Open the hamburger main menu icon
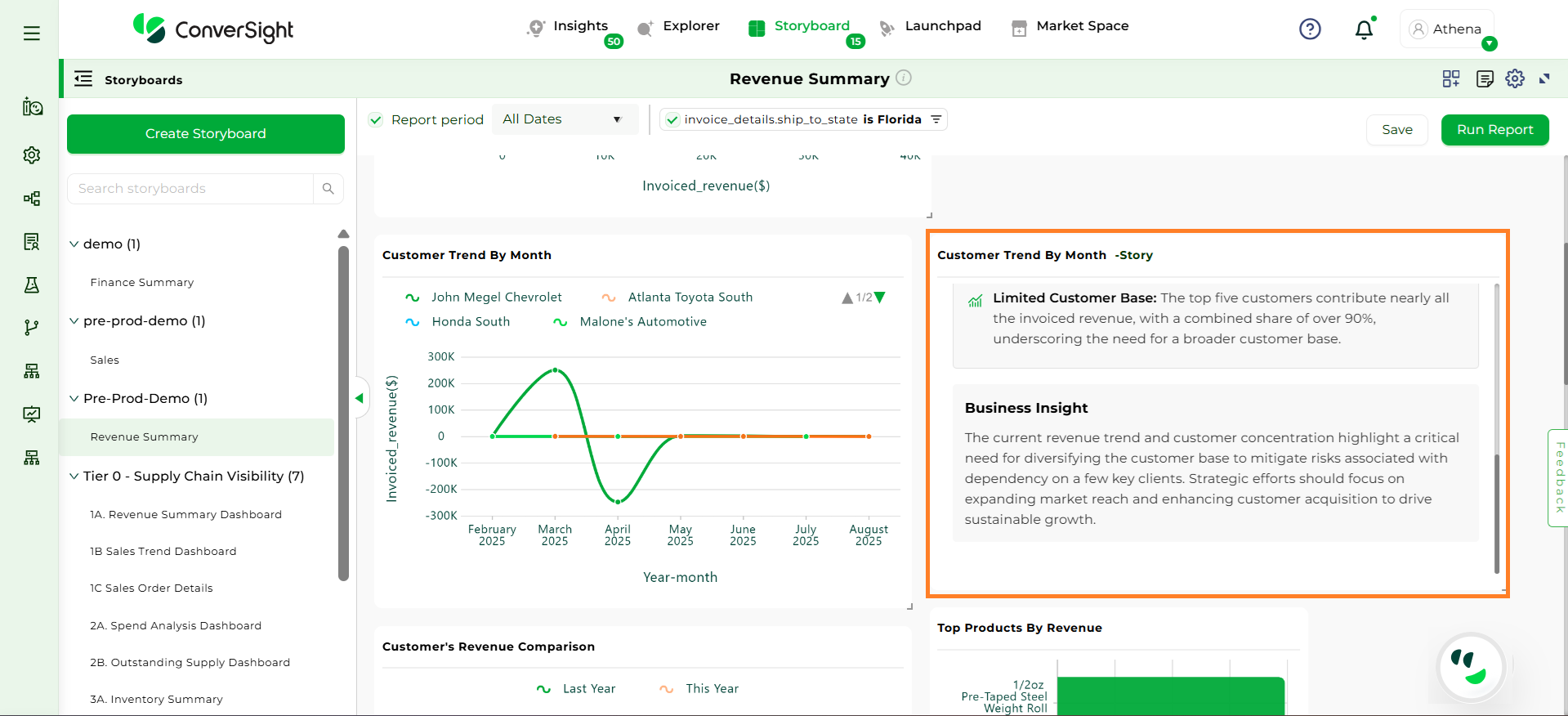Screen dimensions: 1568x716 32,34
